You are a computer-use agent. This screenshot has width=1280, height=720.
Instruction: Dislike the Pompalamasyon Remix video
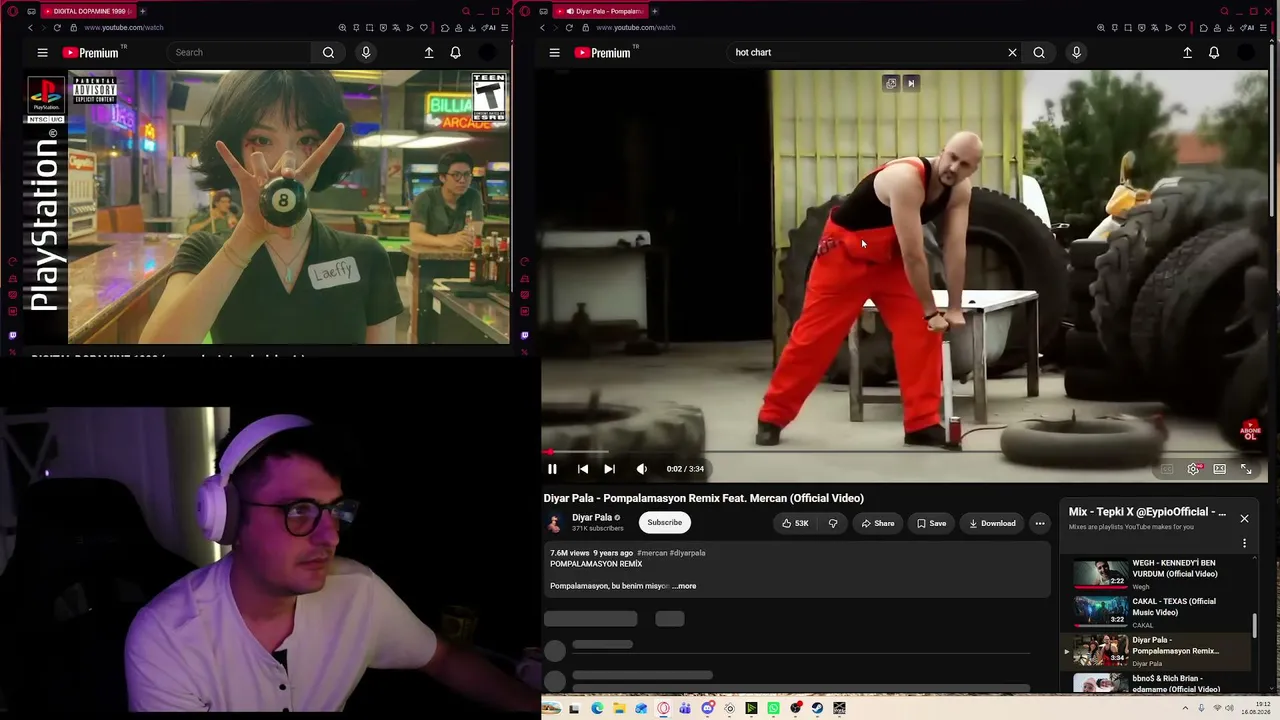pyautogui.click(x=833, y=523)
